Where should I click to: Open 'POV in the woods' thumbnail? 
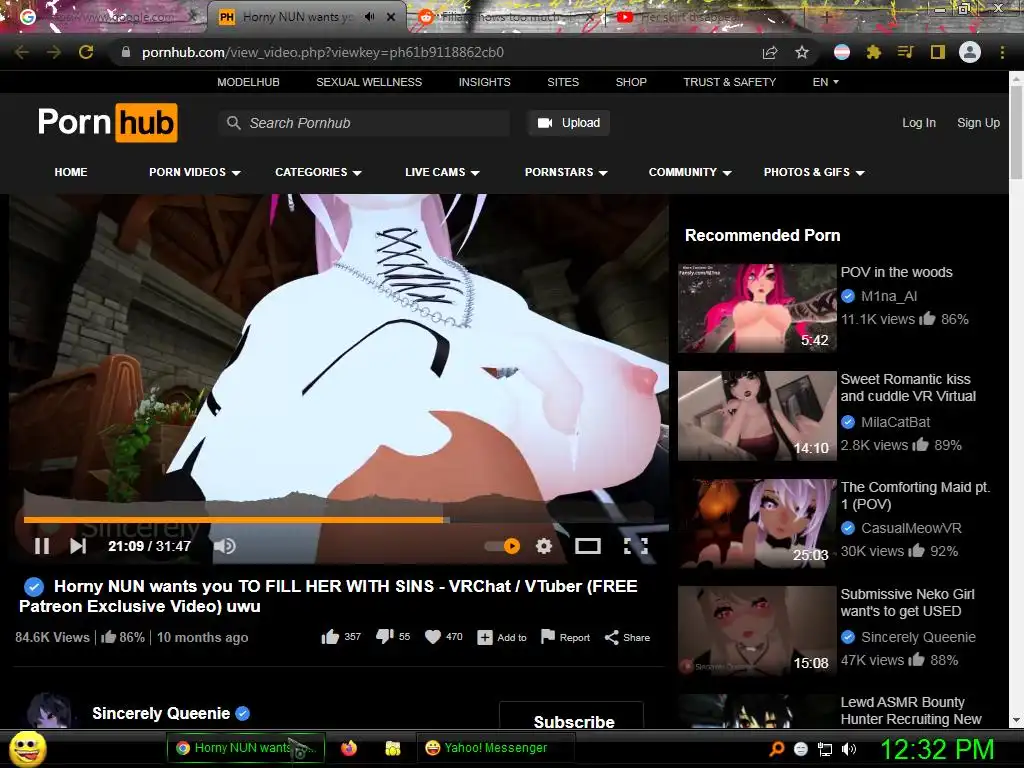(757, 308)
